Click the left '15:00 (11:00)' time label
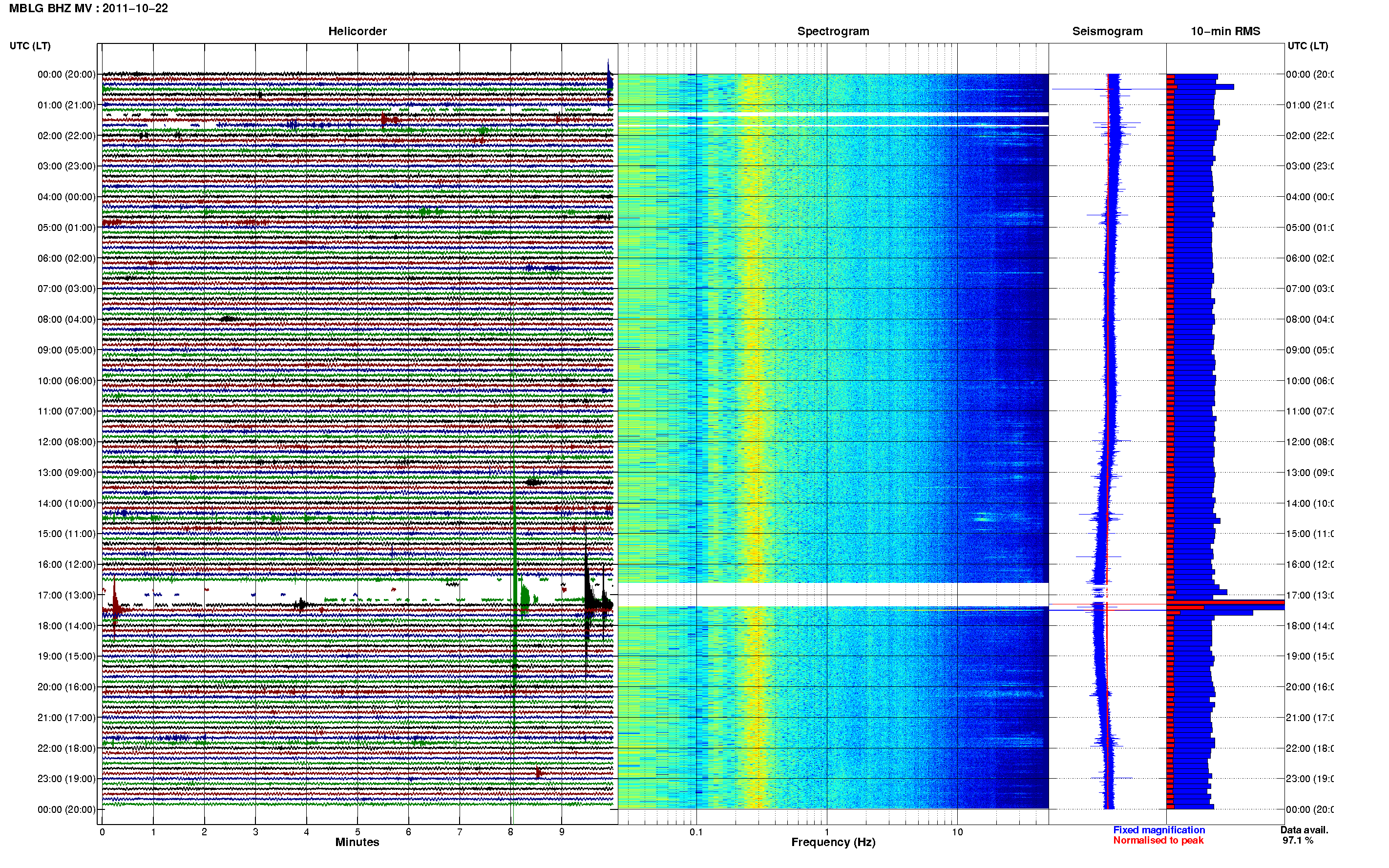The height and width of the screenshot is (868, 1389). click(x=66, y=534)
